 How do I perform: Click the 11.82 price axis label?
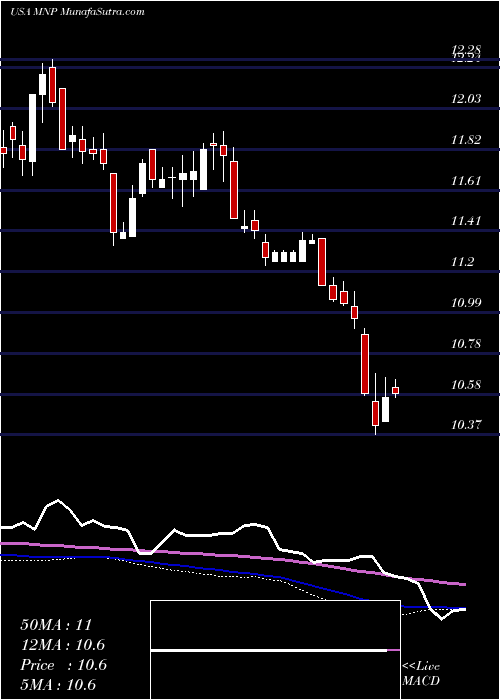point(466,140)
